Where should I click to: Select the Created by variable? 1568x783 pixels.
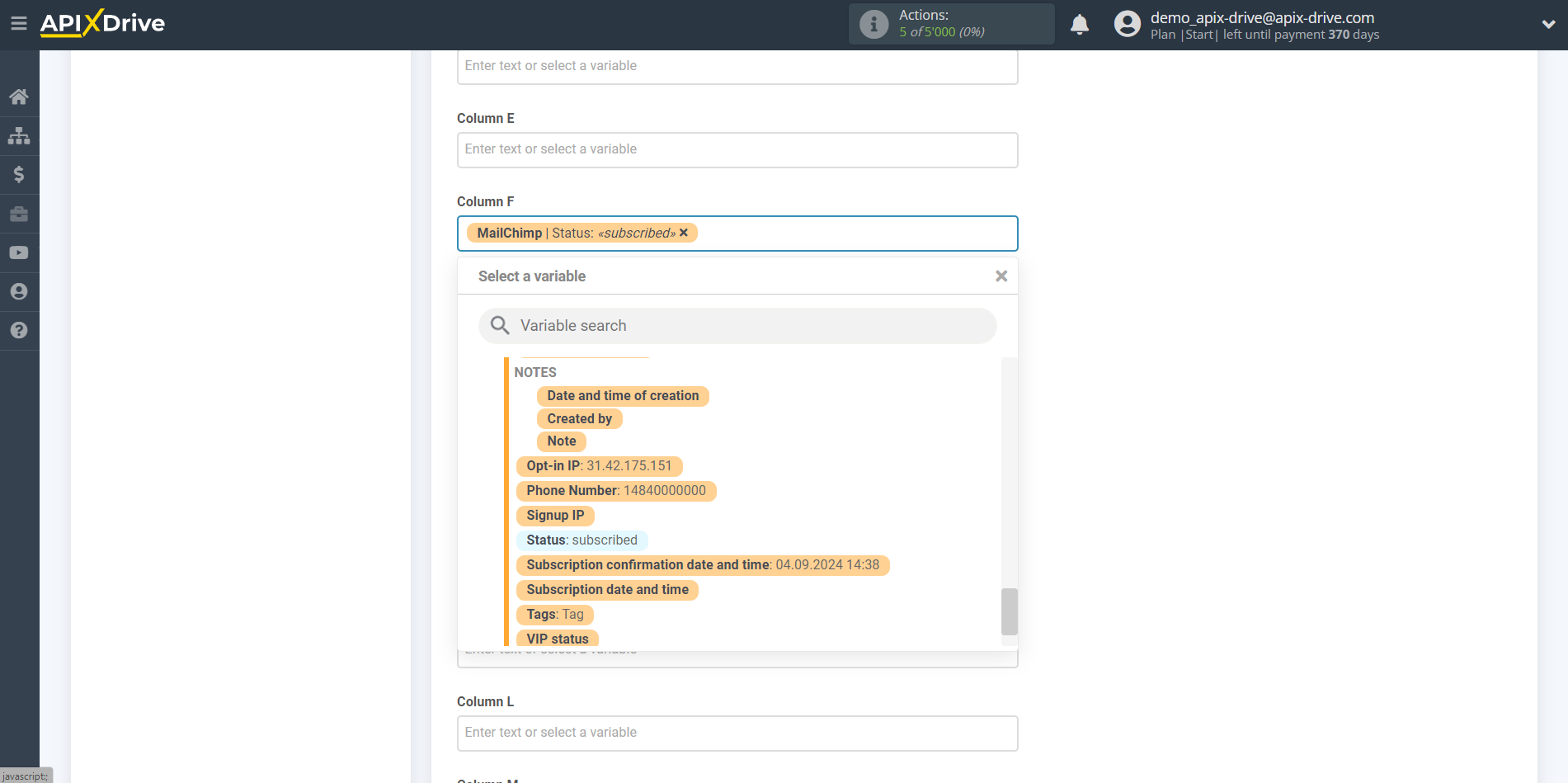[579, 419]
